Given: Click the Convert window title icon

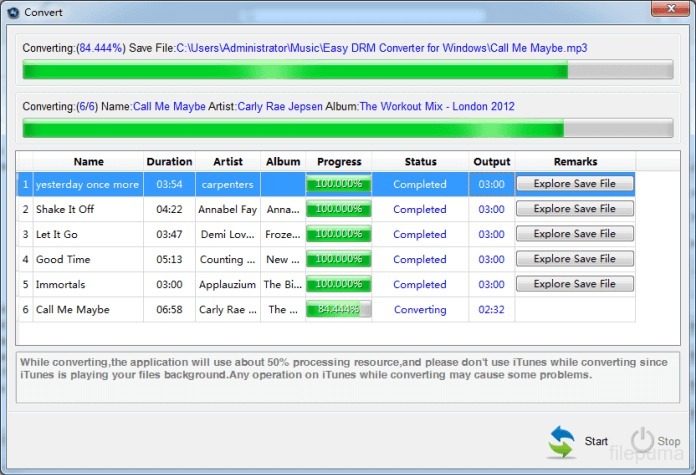Looking at the screenshot, I should [11, 14].
